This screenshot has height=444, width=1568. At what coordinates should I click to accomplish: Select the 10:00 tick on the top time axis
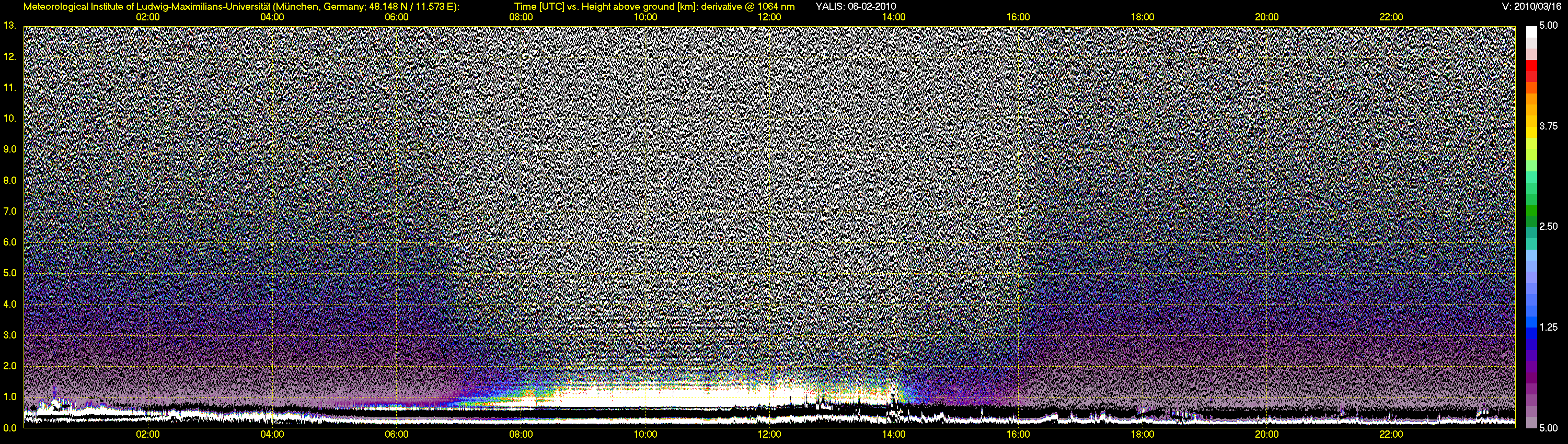645,17
